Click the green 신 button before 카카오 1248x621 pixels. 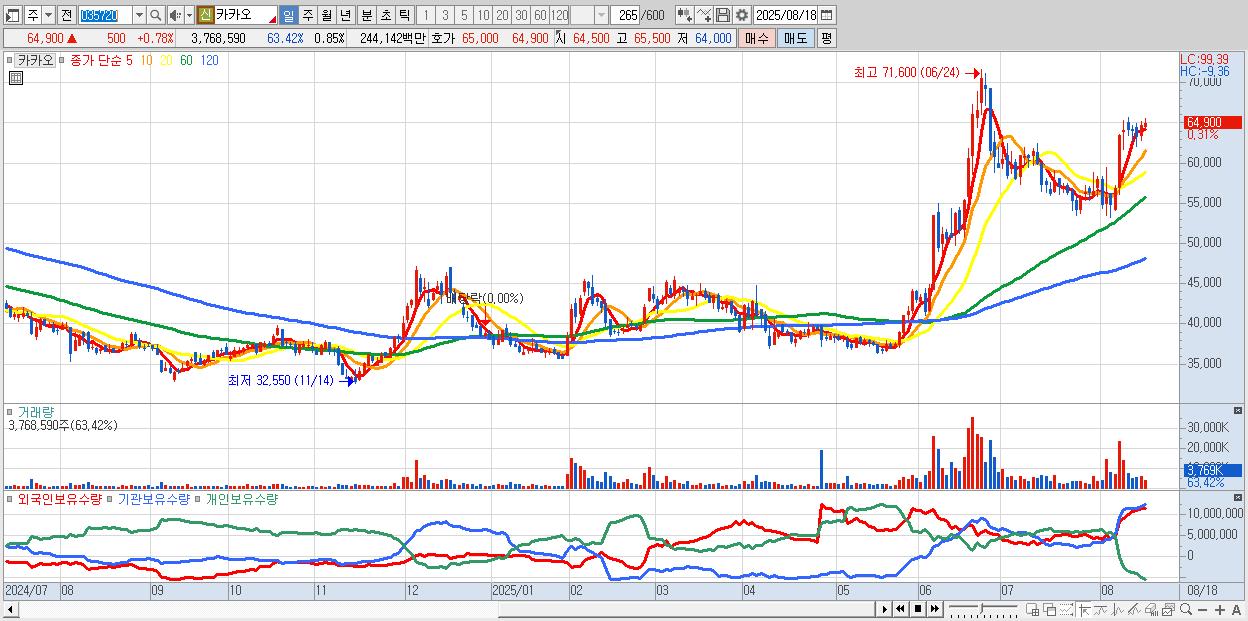coord(204,15)
